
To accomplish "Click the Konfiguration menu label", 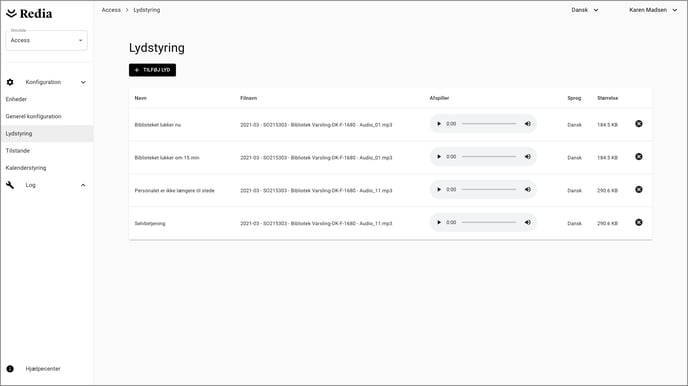I will (x=43, y=82).
